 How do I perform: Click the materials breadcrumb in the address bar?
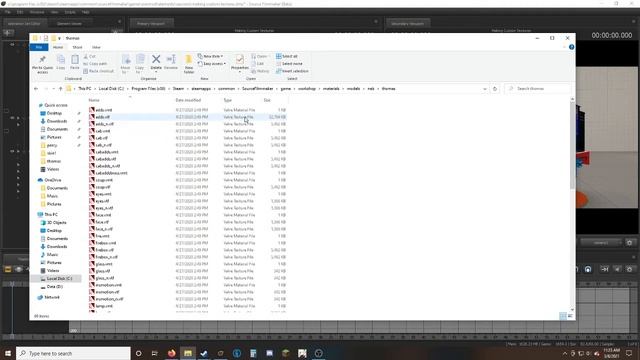(331, 89)
